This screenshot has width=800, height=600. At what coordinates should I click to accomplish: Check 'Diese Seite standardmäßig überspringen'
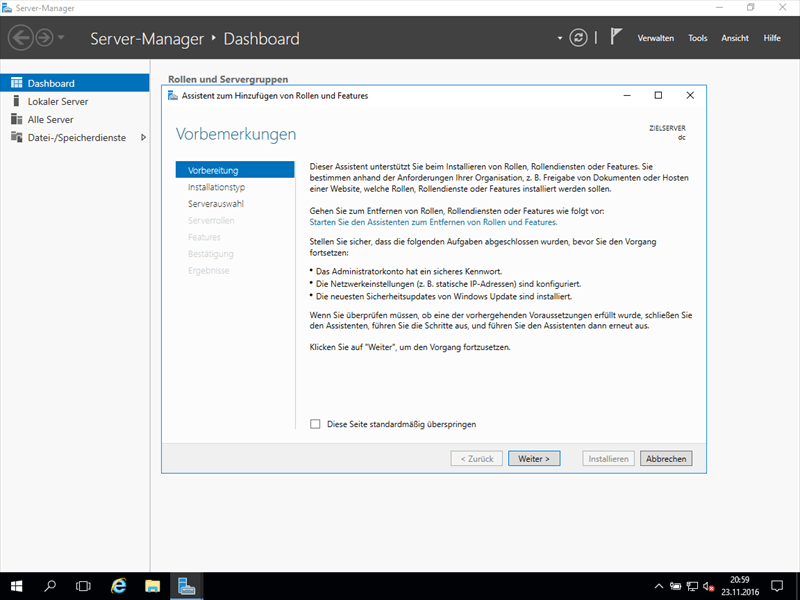[315, 424]
